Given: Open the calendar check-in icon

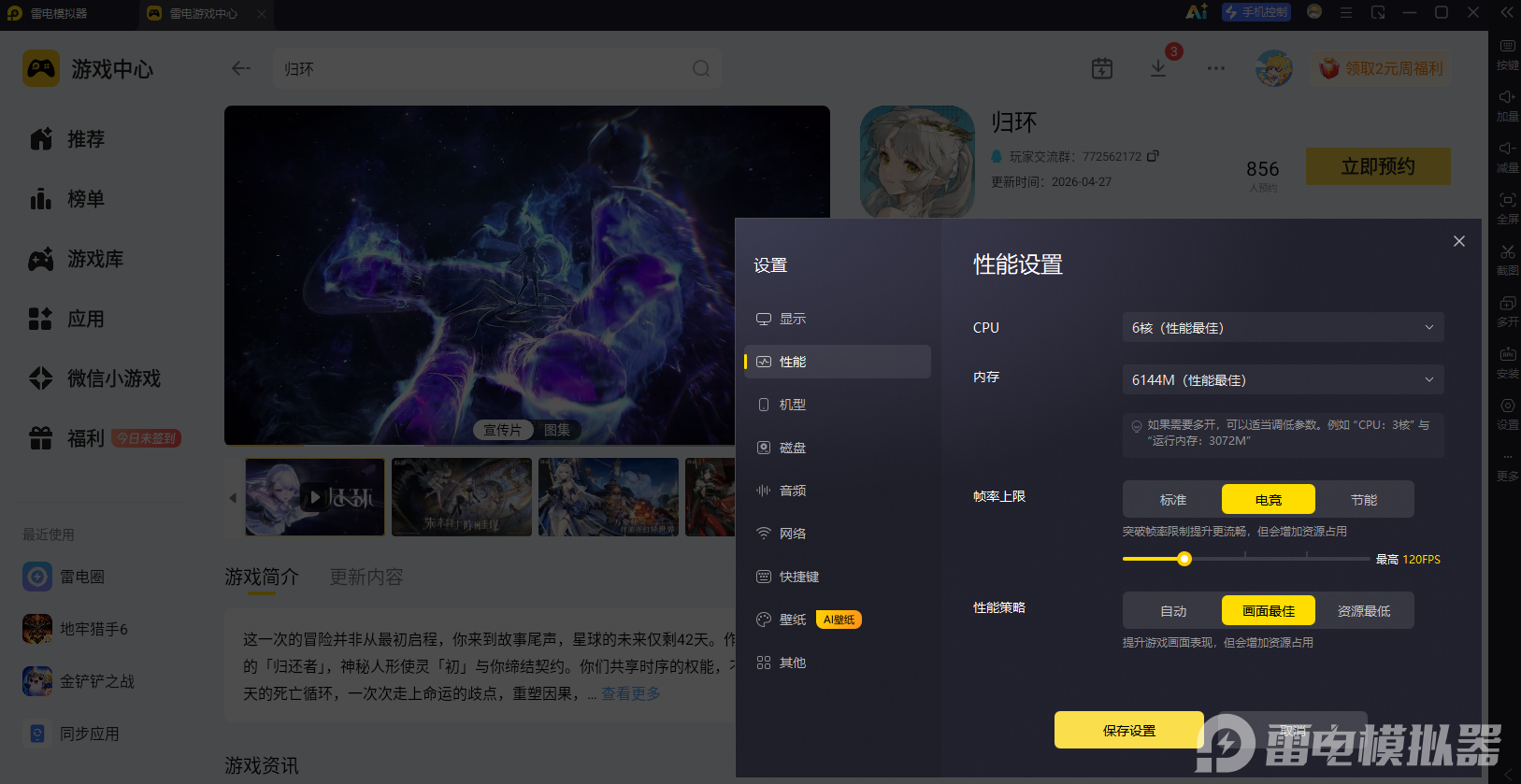Looking at the screenshot, I should point(1102,68).
